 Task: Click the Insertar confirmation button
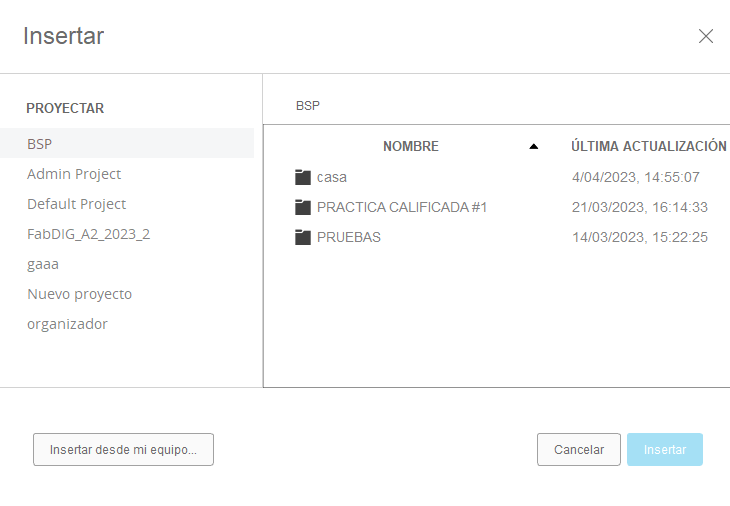tap(665, 450)
